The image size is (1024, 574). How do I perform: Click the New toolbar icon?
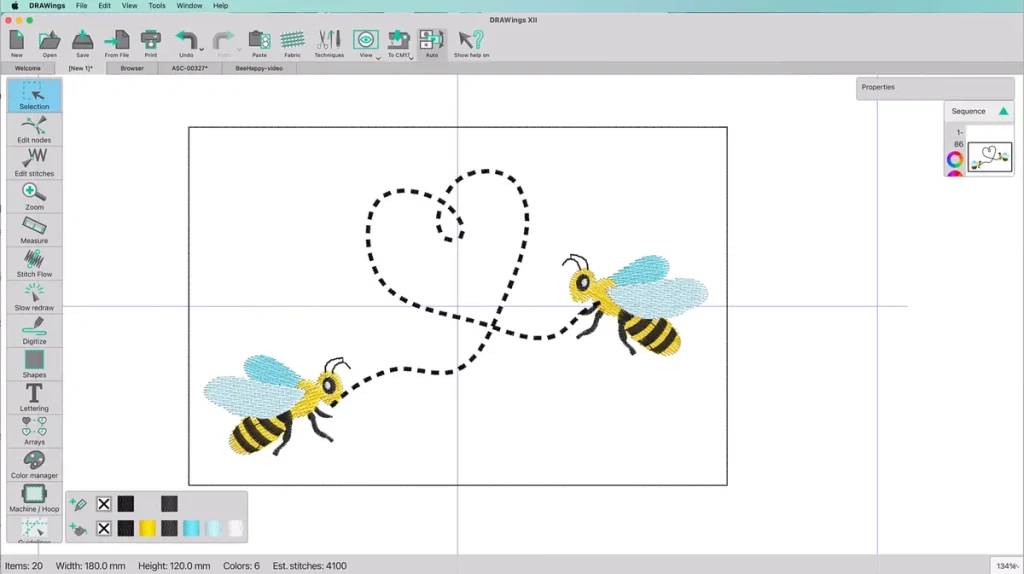coord(17,44)
